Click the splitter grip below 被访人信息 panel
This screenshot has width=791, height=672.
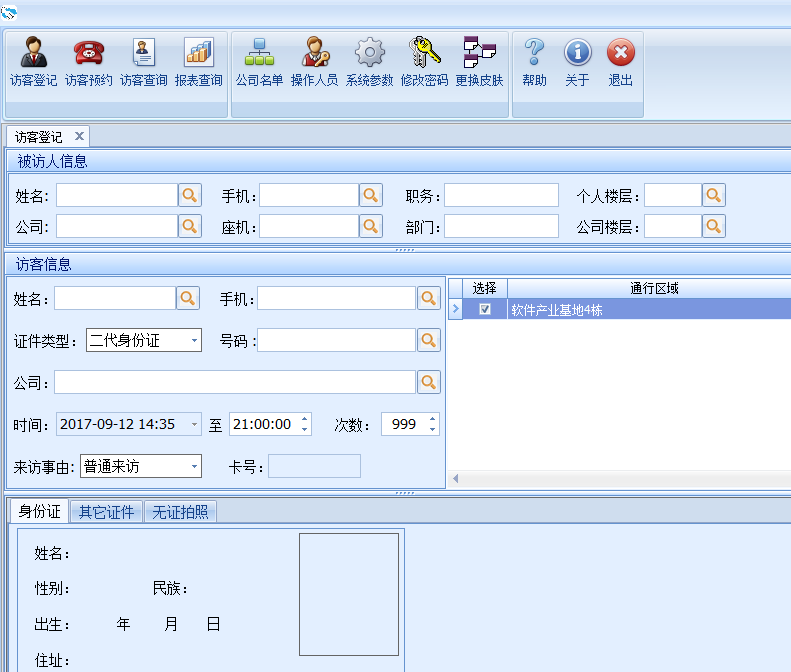click(x=405, y=250)
